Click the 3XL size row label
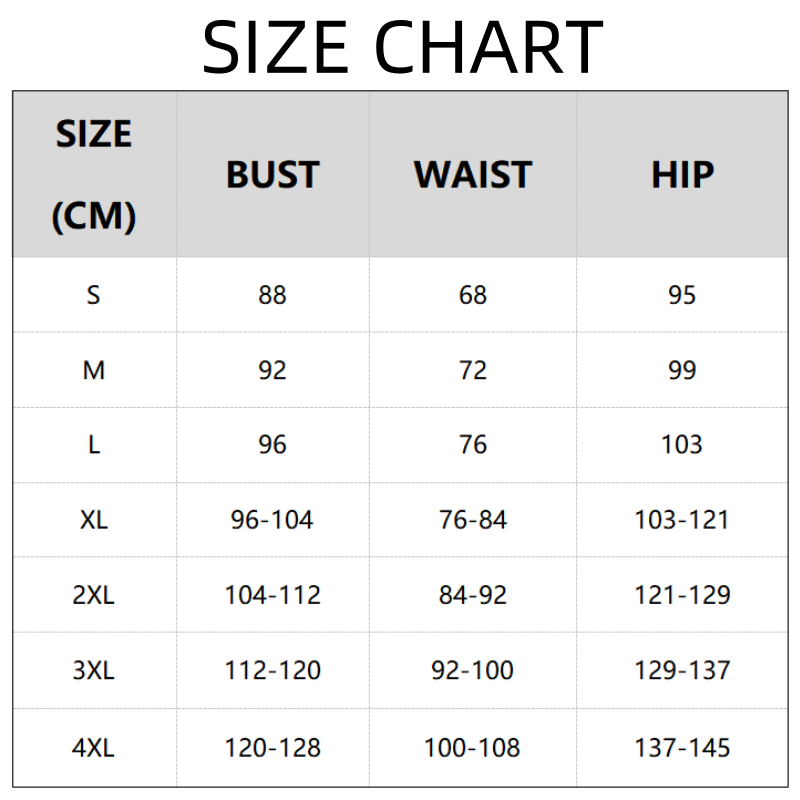The height and width of the screenshot is (800, 800). 94,670
